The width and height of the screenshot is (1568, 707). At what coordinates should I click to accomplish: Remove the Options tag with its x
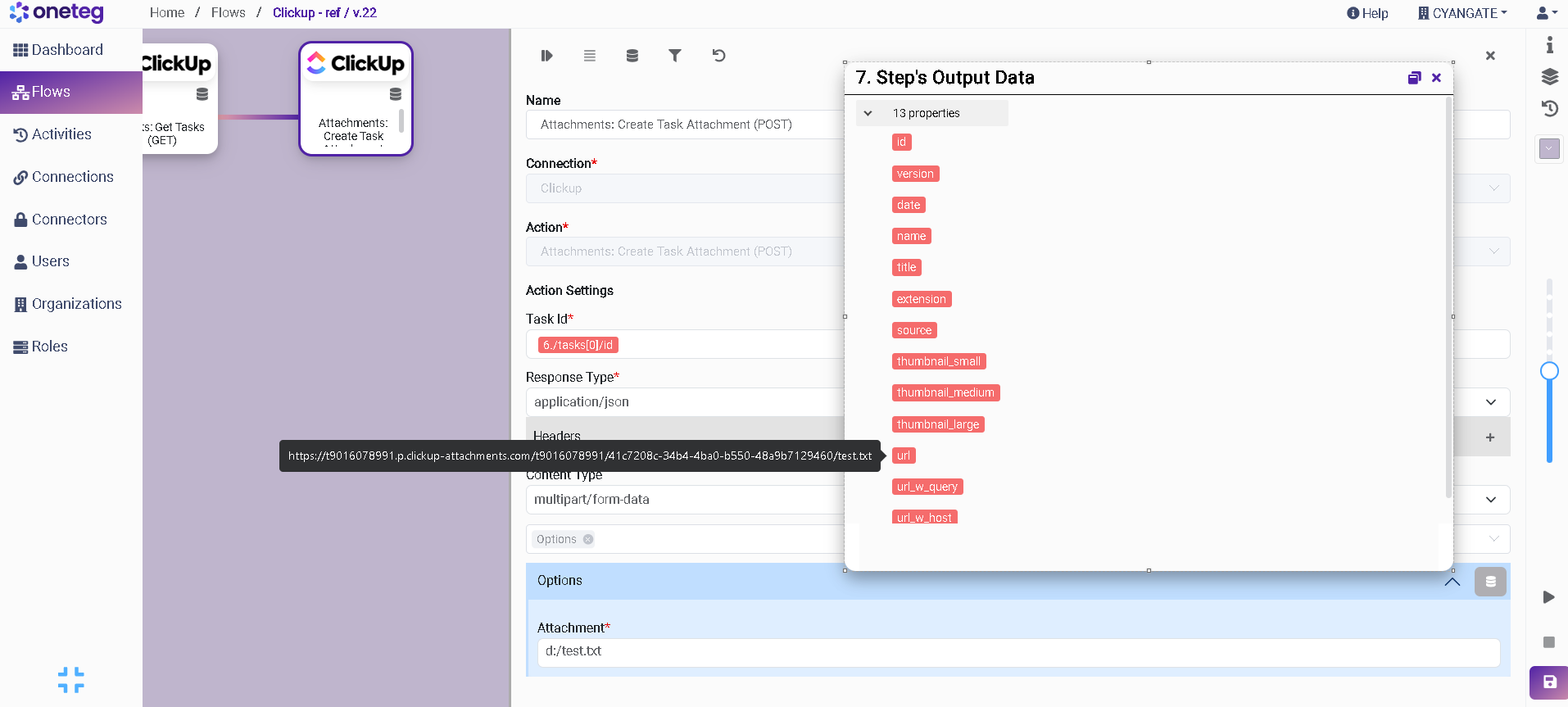click(x=588, y=539)
